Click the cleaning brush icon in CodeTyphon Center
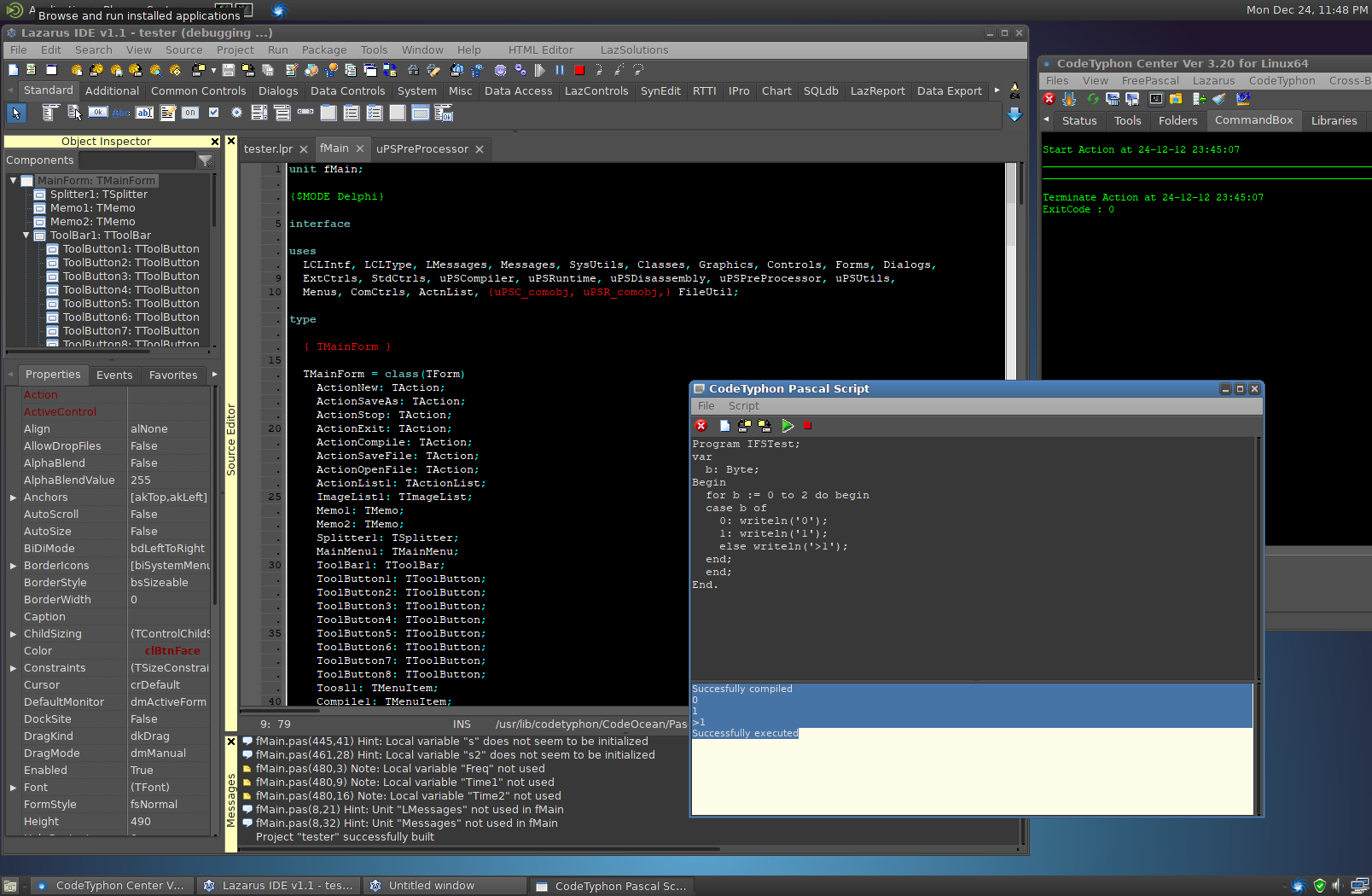This screenshot has width=1372, height=896. (x=1219, y=99)
